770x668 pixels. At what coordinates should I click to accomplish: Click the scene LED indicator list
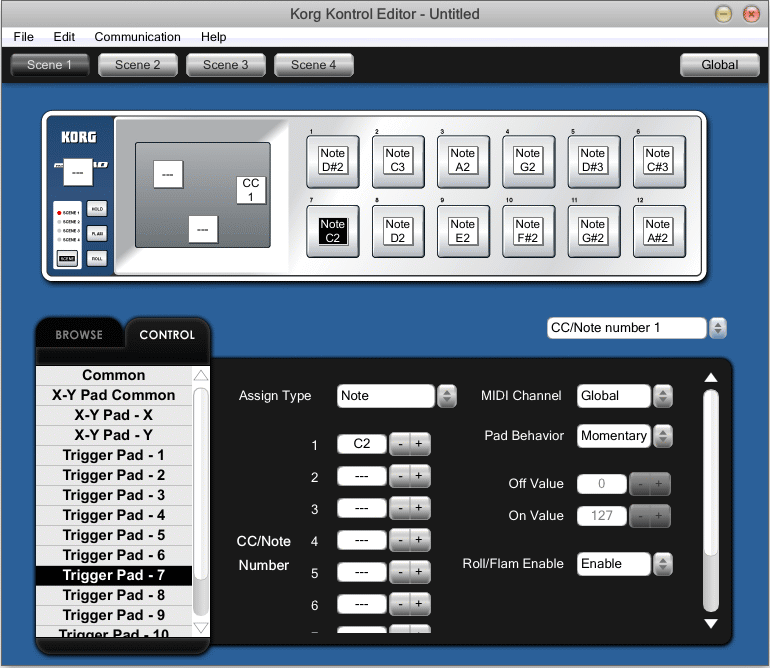pyautogui.click(x=68, y=226)
